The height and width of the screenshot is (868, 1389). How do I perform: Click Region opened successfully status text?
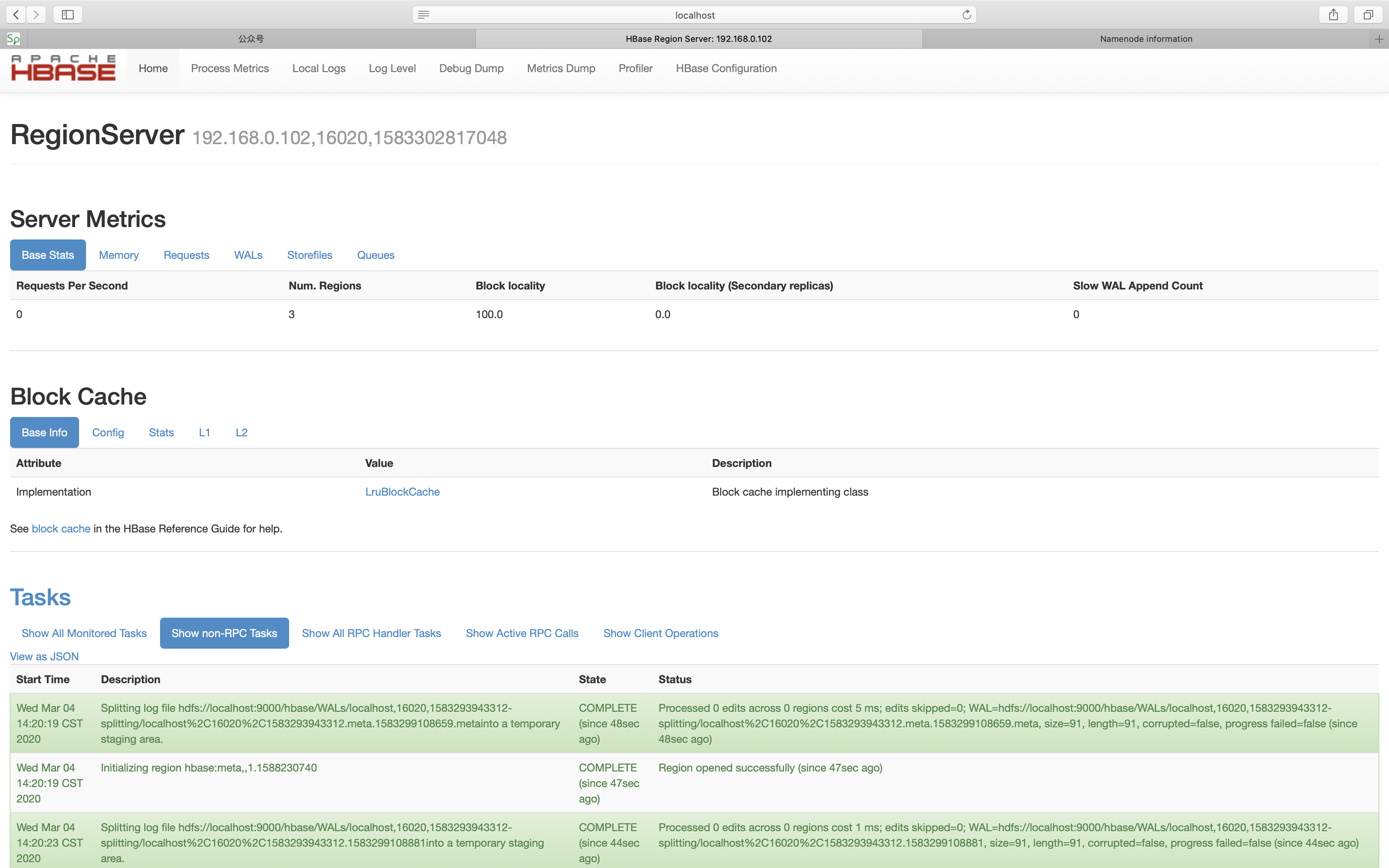(770, 768)
